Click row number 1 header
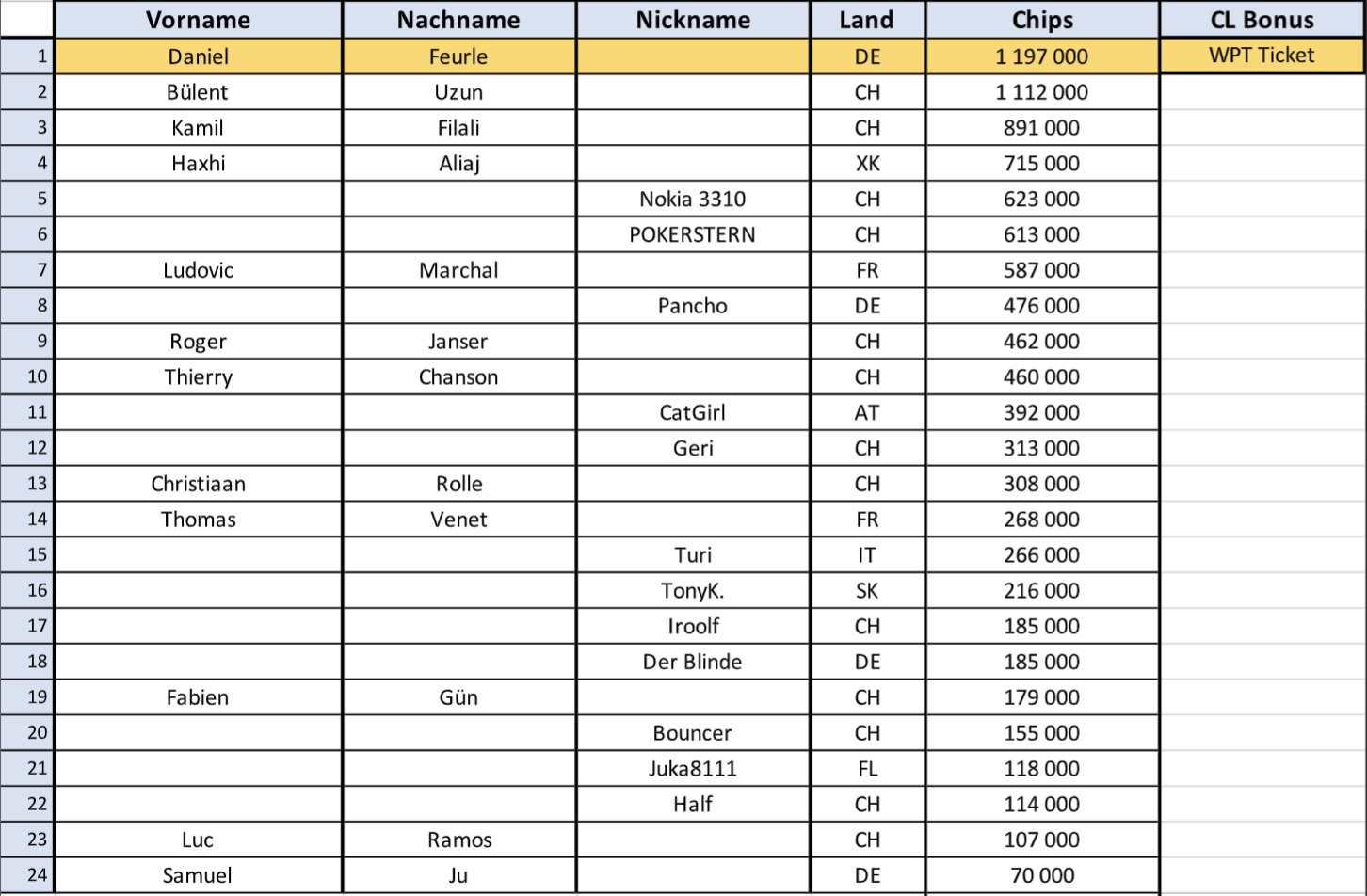The height and width of the screenshot is (896, 1367). 27,56
